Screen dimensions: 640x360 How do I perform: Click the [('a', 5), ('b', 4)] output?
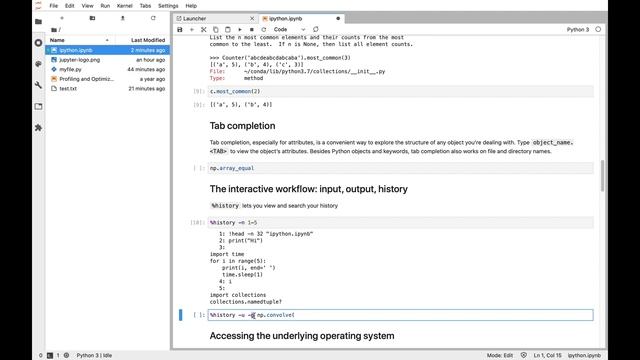tap(241, 105)
